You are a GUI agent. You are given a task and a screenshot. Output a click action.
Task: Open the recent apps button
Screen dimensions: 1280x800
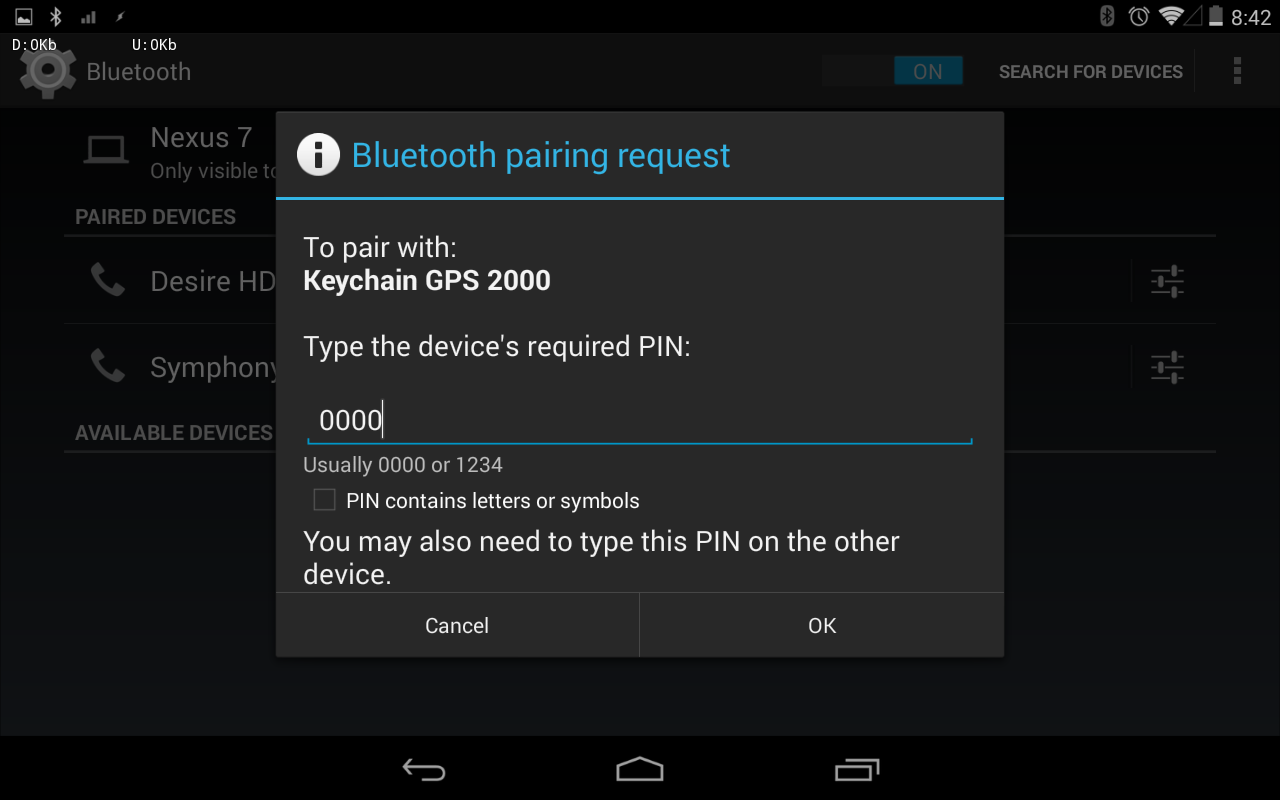click(856, 769)
